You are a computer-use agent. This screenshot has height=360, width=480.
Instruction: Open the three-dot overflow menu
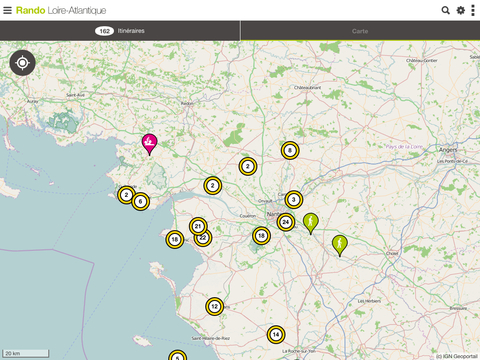473,10
